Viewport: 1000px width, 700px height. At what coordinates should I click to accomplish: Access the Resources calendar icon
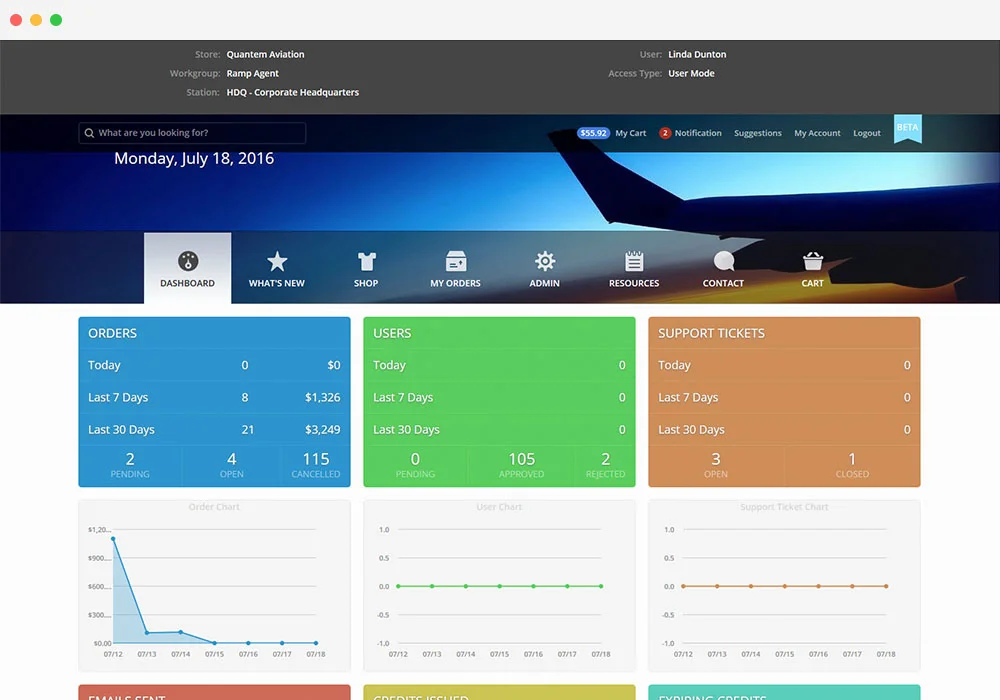(633, 259)
